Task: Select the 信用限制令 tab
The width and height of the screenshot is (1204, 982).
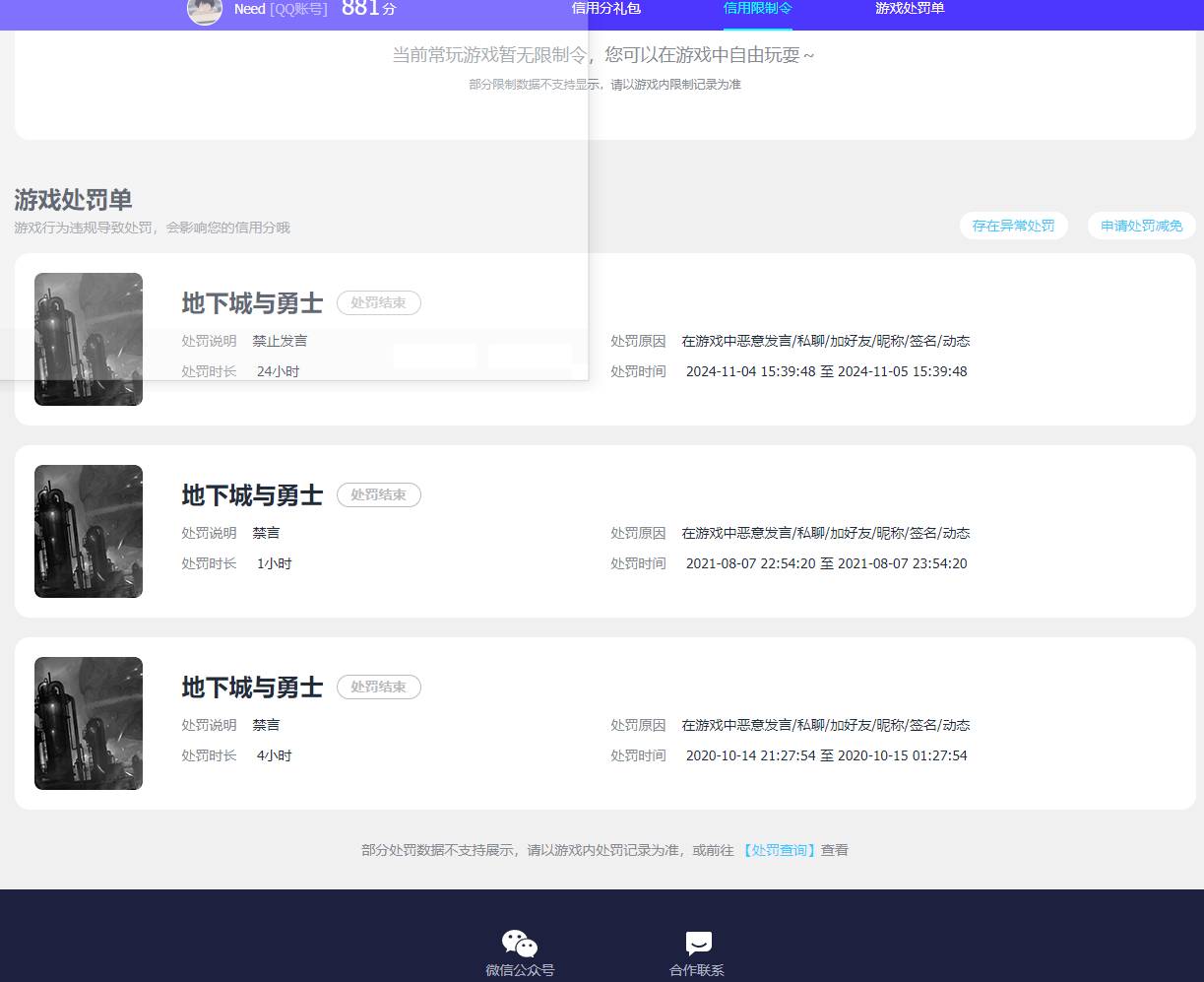Action: click(x=758, y=8)
